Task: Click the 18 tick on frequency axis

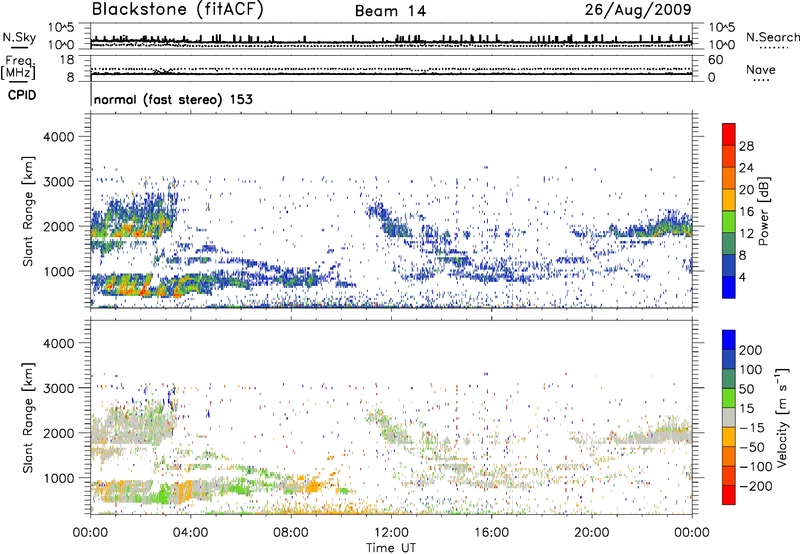Action: pos(67,60)
